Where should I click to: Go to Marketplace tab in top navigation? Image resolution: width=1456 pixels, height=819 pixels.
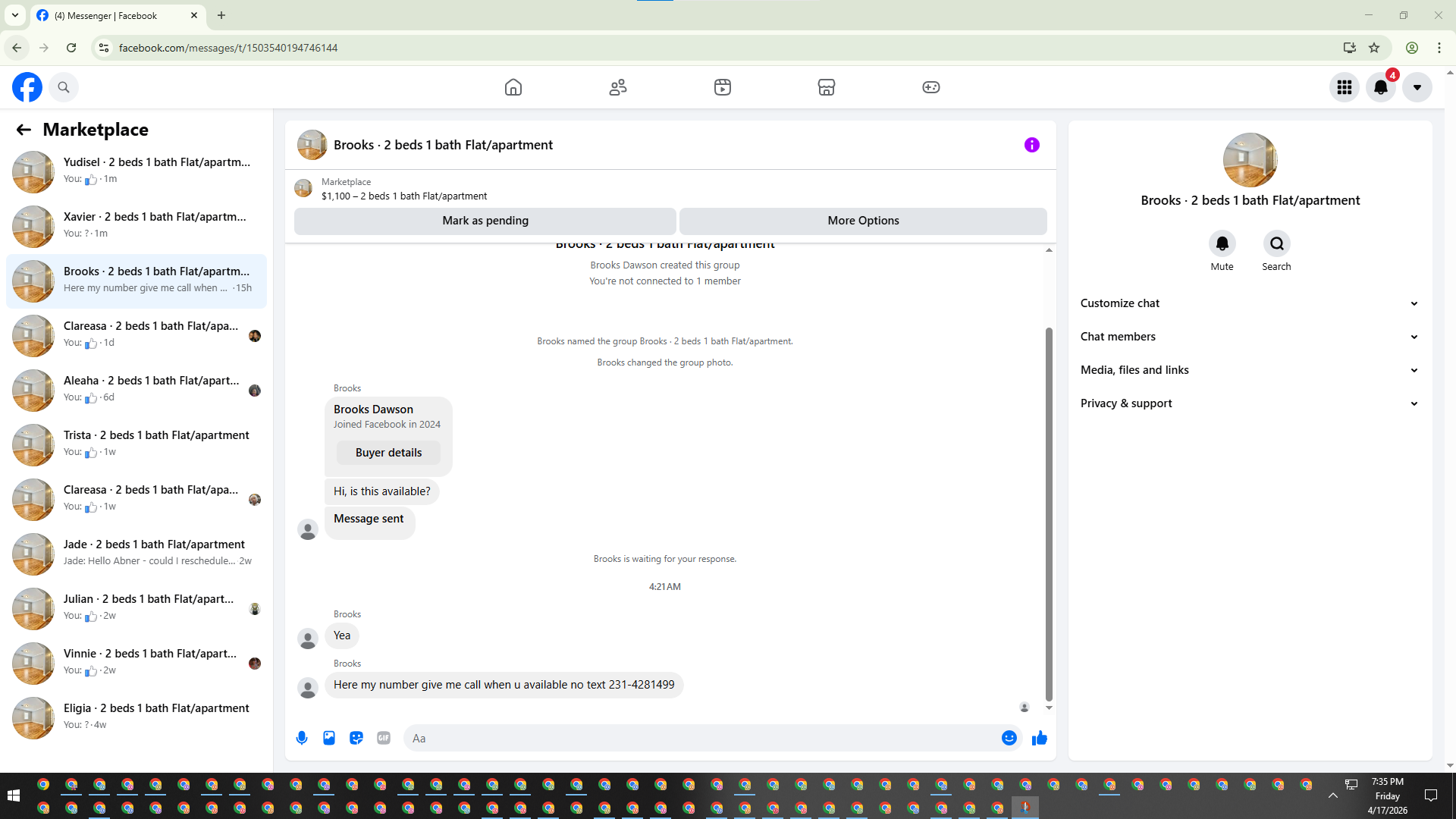827,87
